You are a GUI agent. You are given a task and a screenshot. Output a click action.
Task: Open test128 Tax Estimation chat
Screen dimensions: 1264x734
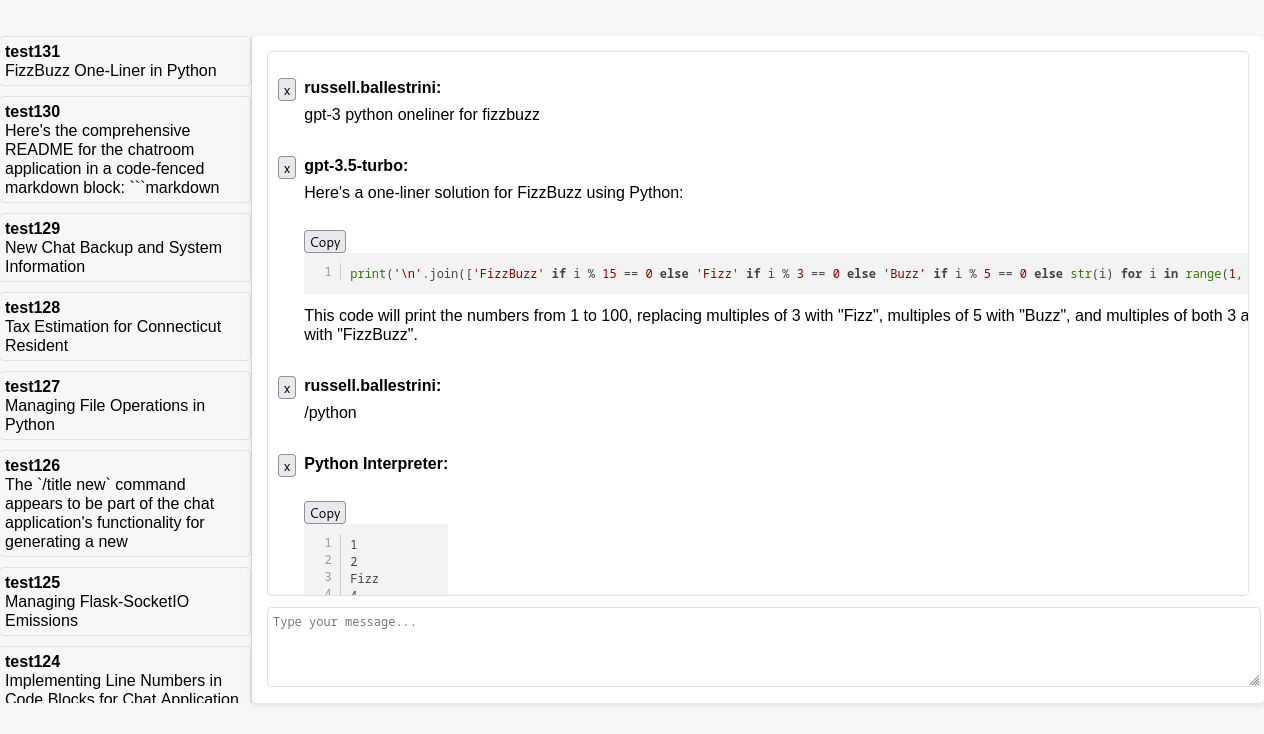tap(125, 327)
